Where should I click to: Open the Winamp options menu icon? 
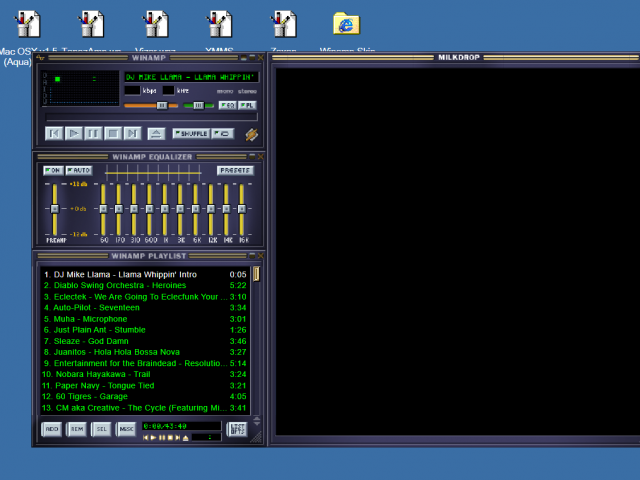(x=40, y=58)
